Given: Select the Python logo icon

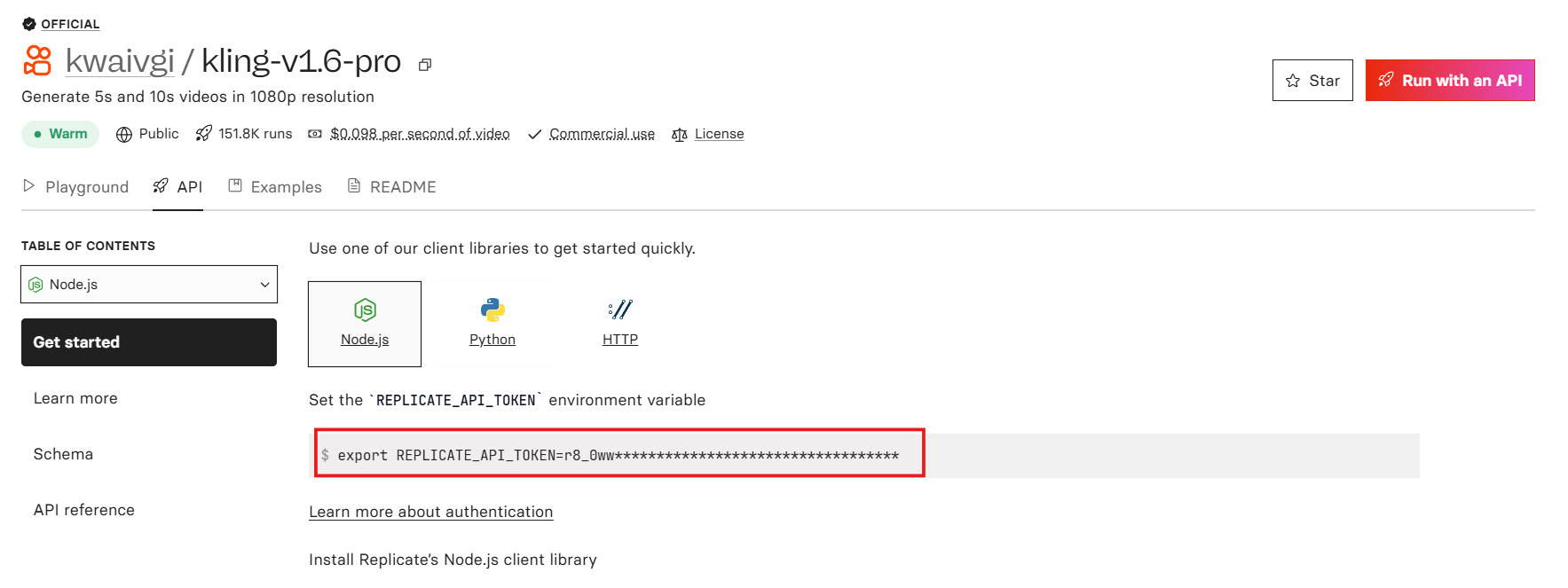Looking at the screenshot, I should [x=492, y=310].
